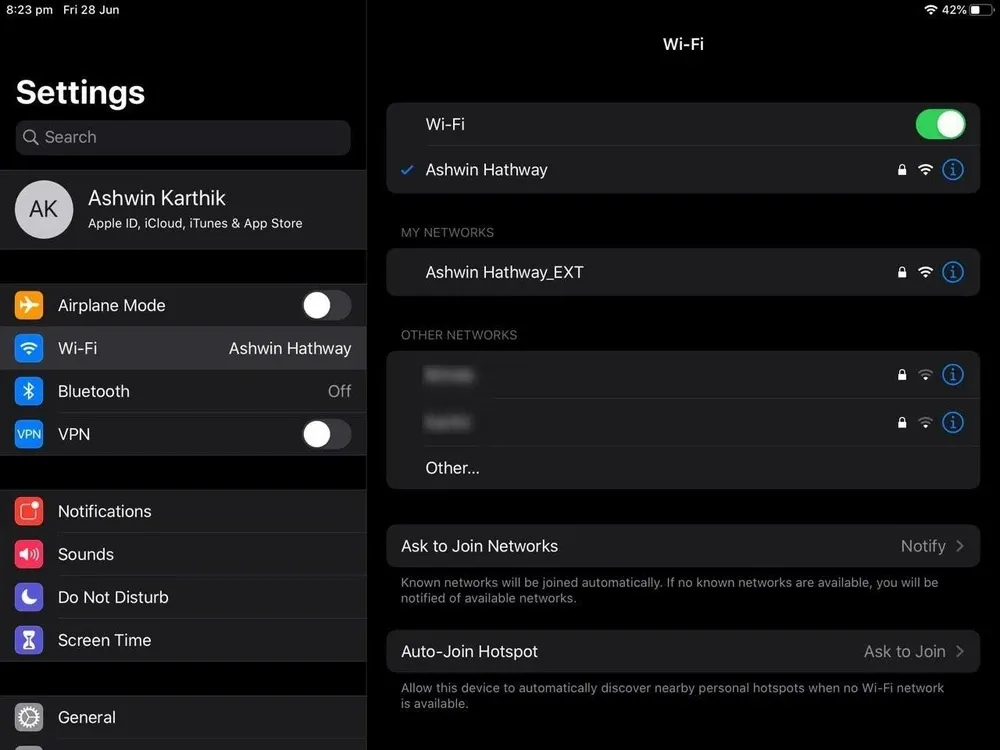This screenshot has height=750, width=1000.
Task: Select the Wi-Fi row in the sidebar
Action: [183, 348]
